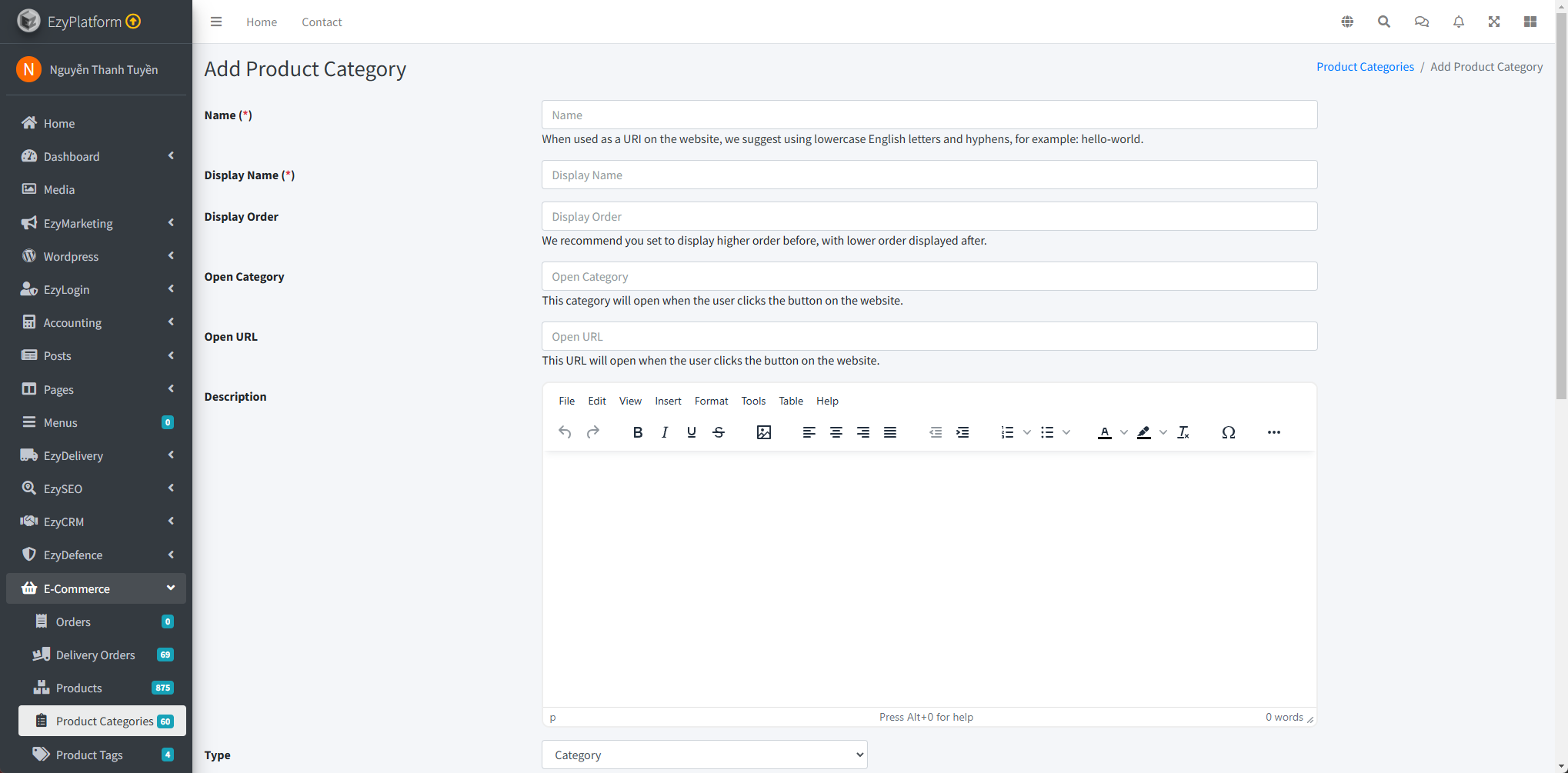1568x773 pixels.
Task: Toggle underline text formatting
Action: (691, 432)
